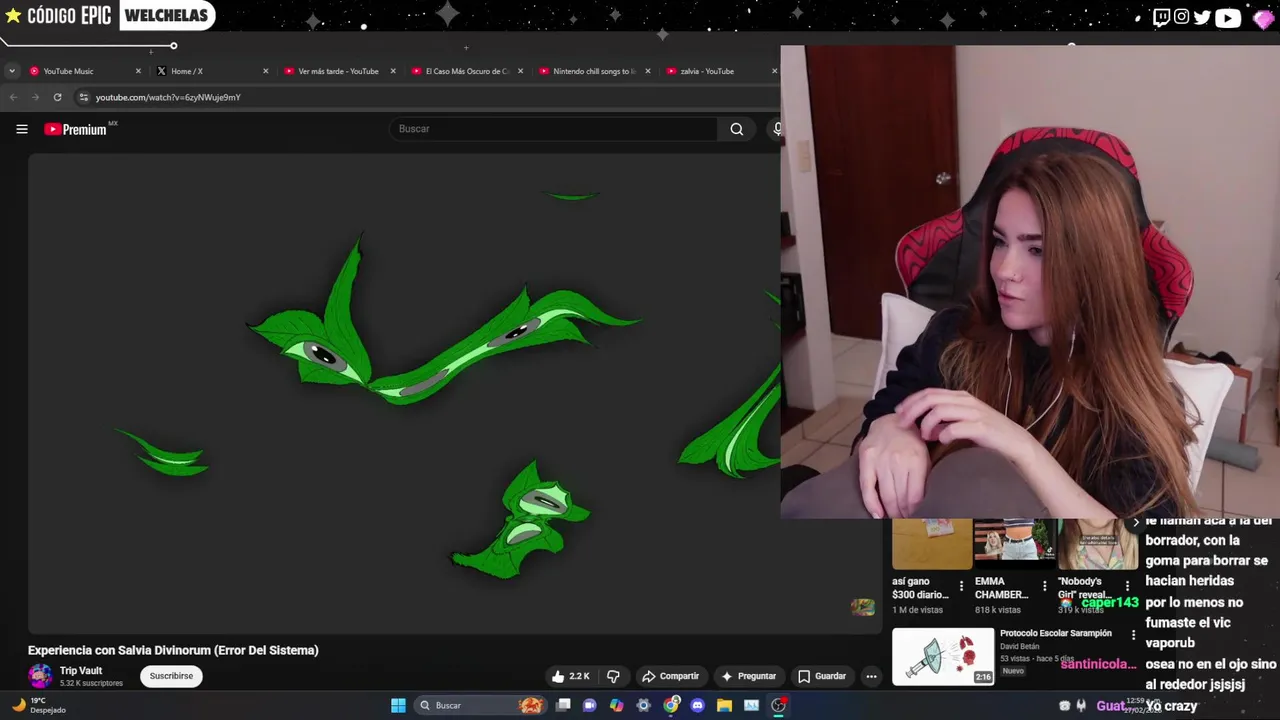The width and height of the screenshot is (1280, 720).
Task: Click the 'Protocolo Escolar Sarampión' video title
Action: [x=1056, y=633]
